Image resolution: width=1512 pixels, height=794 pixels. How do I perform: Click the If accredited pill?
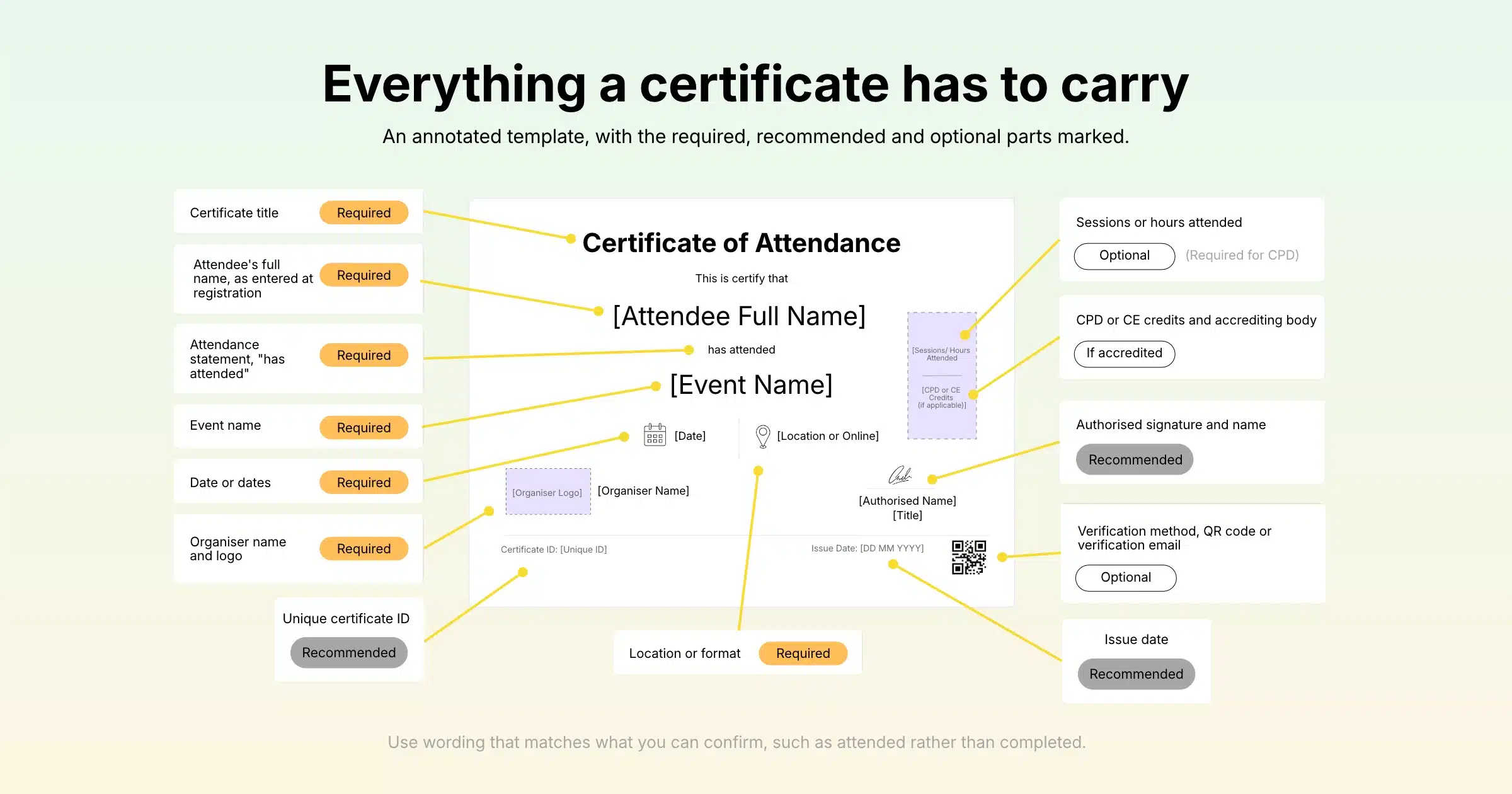tap(1125, 354)
